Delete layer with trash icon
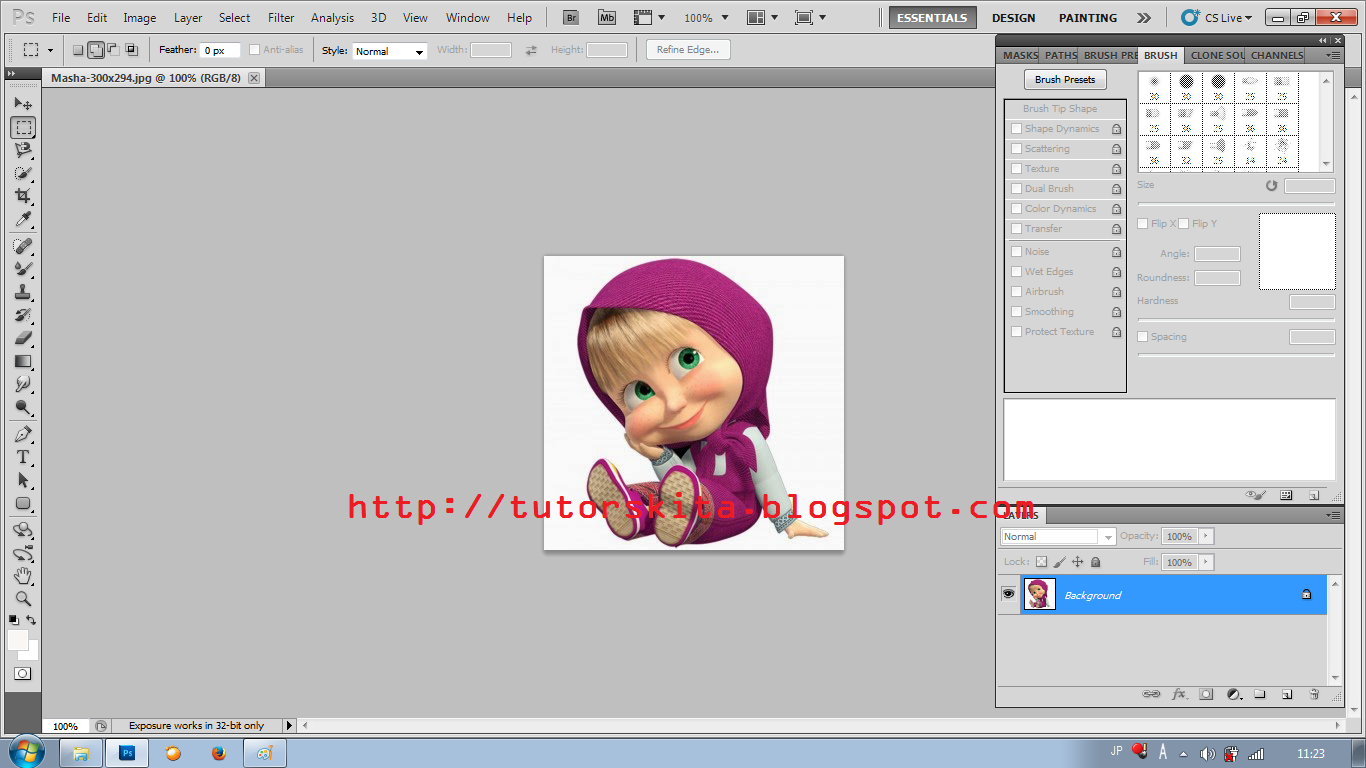This screenshot has width=1366, height=768. 1314,694
